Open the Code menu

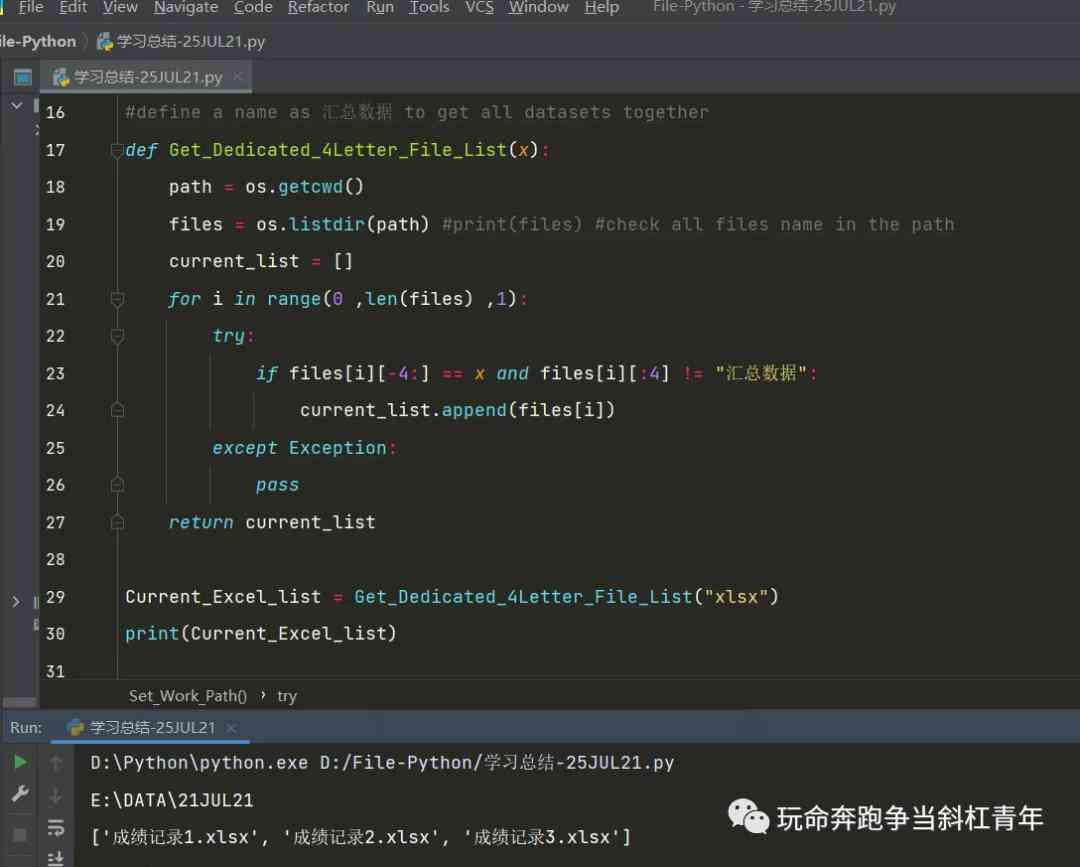point(253,8)
